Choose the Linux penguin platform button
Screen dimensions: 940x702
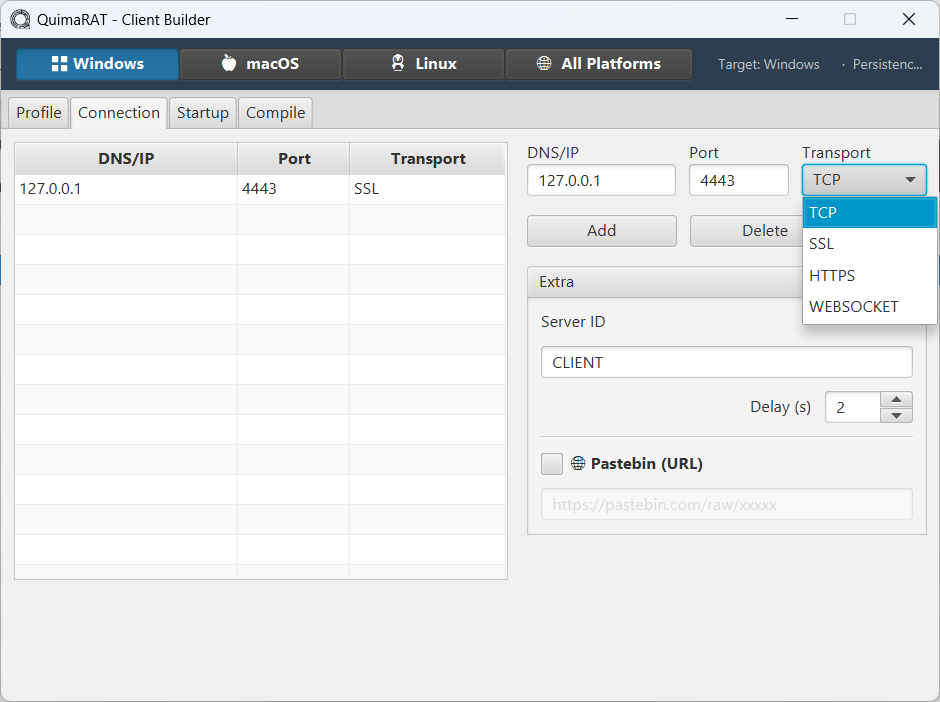tap(423, 64)
